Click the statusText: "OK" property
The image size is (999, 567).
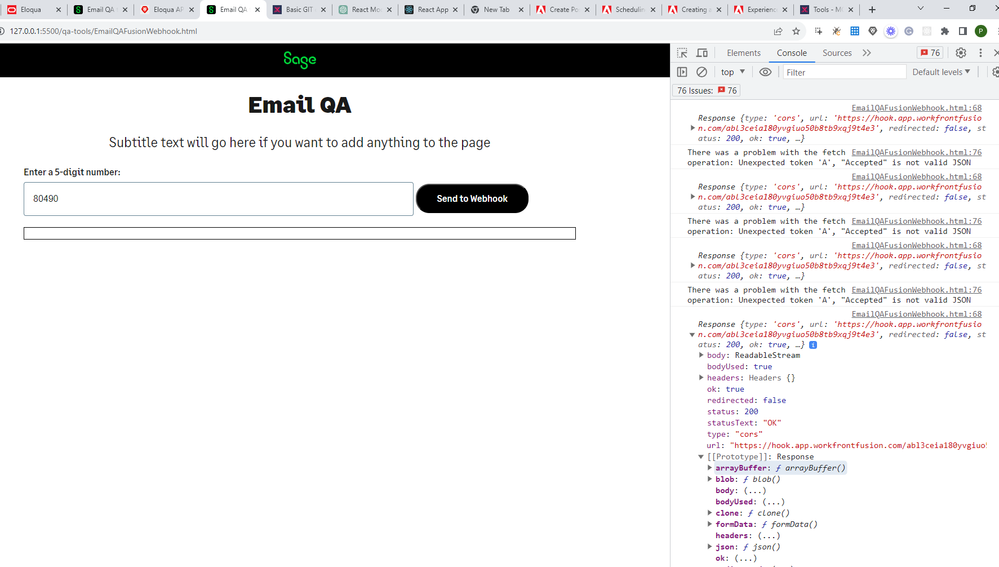click(x=744, y=423)
